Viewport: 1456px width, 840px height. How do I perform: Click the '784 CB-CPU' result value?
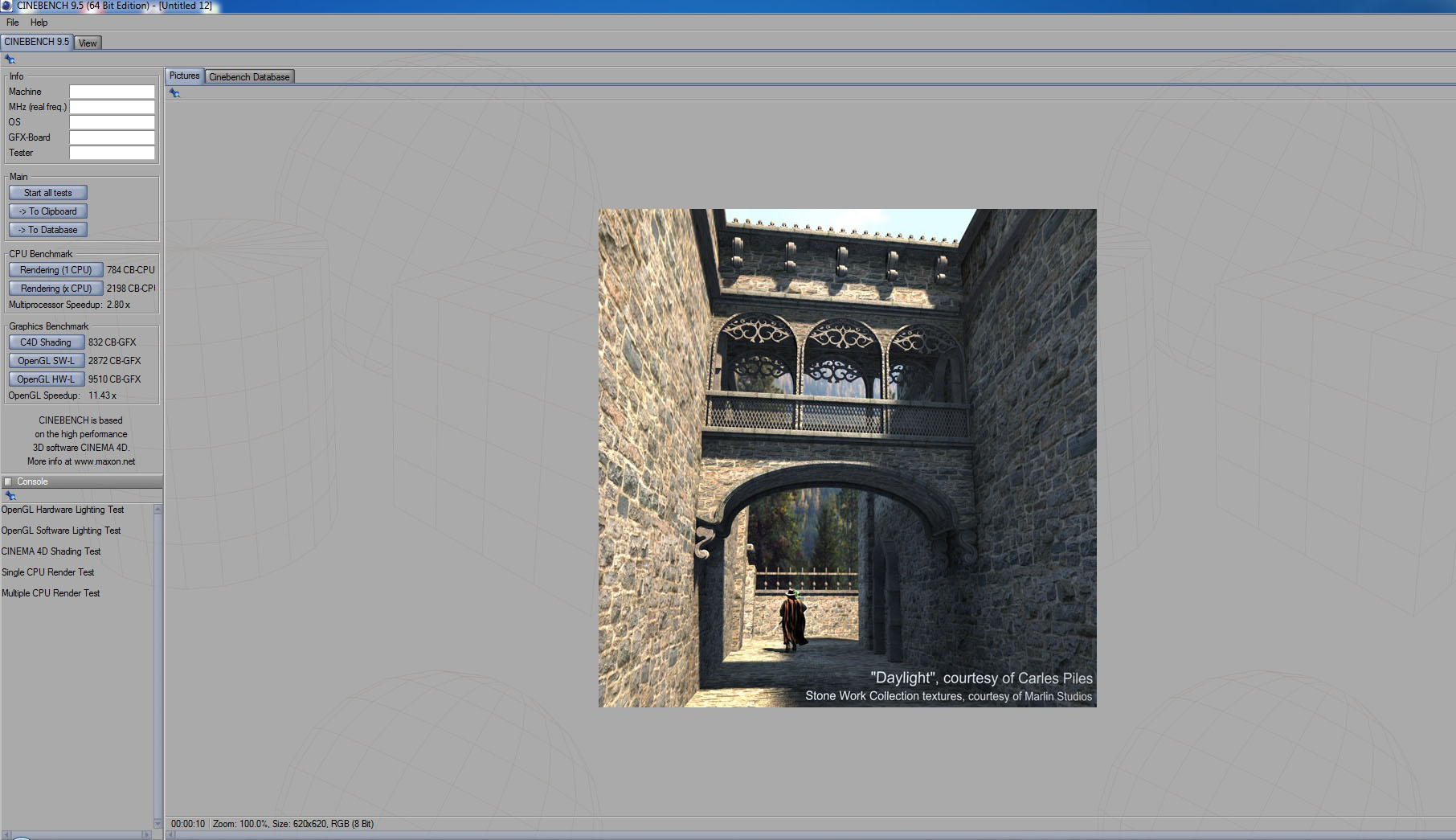point(131,270)
